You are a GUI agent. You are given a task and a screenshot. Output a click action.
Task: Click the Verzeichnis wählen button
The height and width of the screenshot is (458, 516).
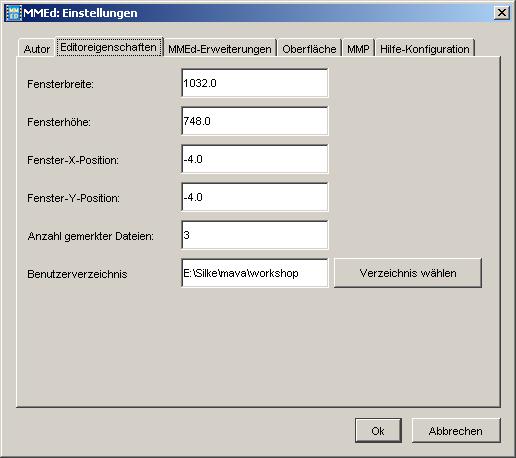pyautogui.click(x=408, y=273)
